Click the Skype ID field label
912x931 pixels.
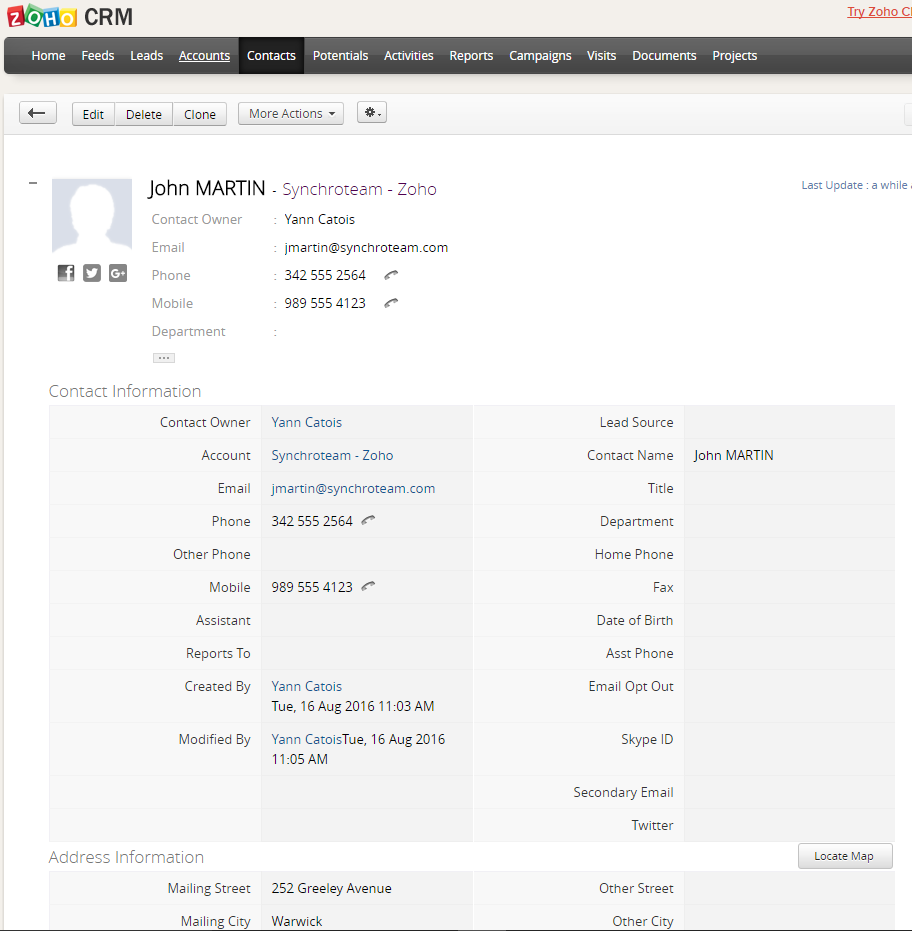pyautogui.click(x=647, y=739)
